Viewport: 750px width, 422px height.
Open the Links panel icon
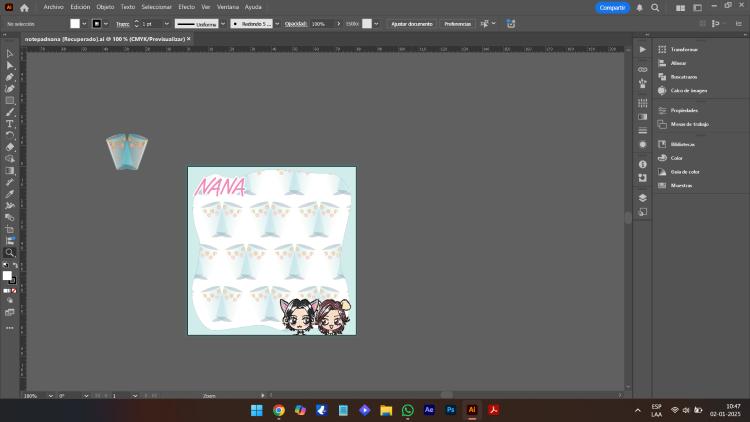[642, 70]
